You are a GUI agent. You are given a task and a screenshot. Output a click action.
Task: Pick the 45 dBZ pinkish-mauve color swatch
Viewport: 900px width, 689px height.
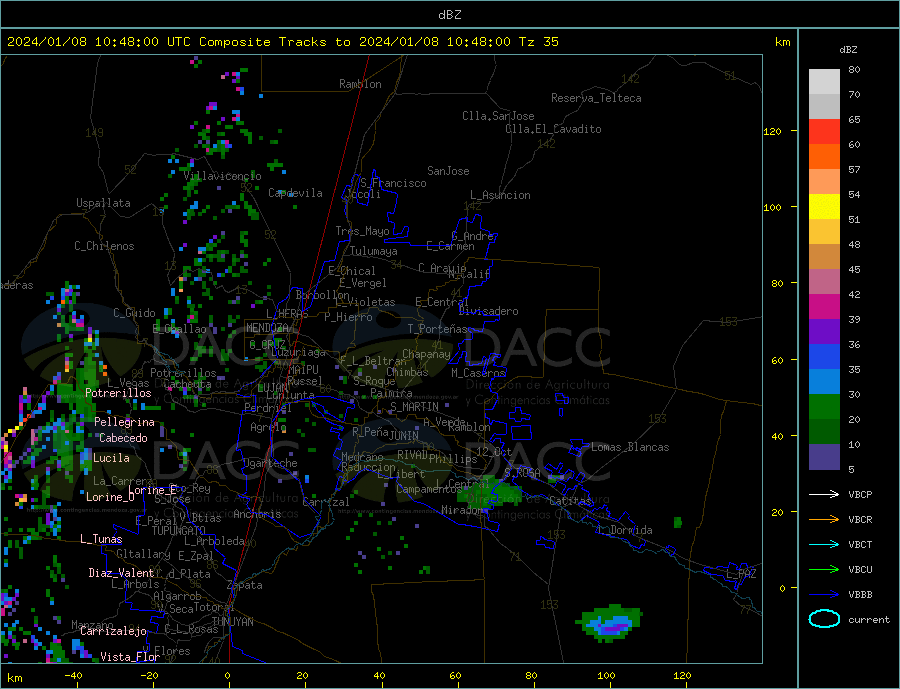coord(824,281)
